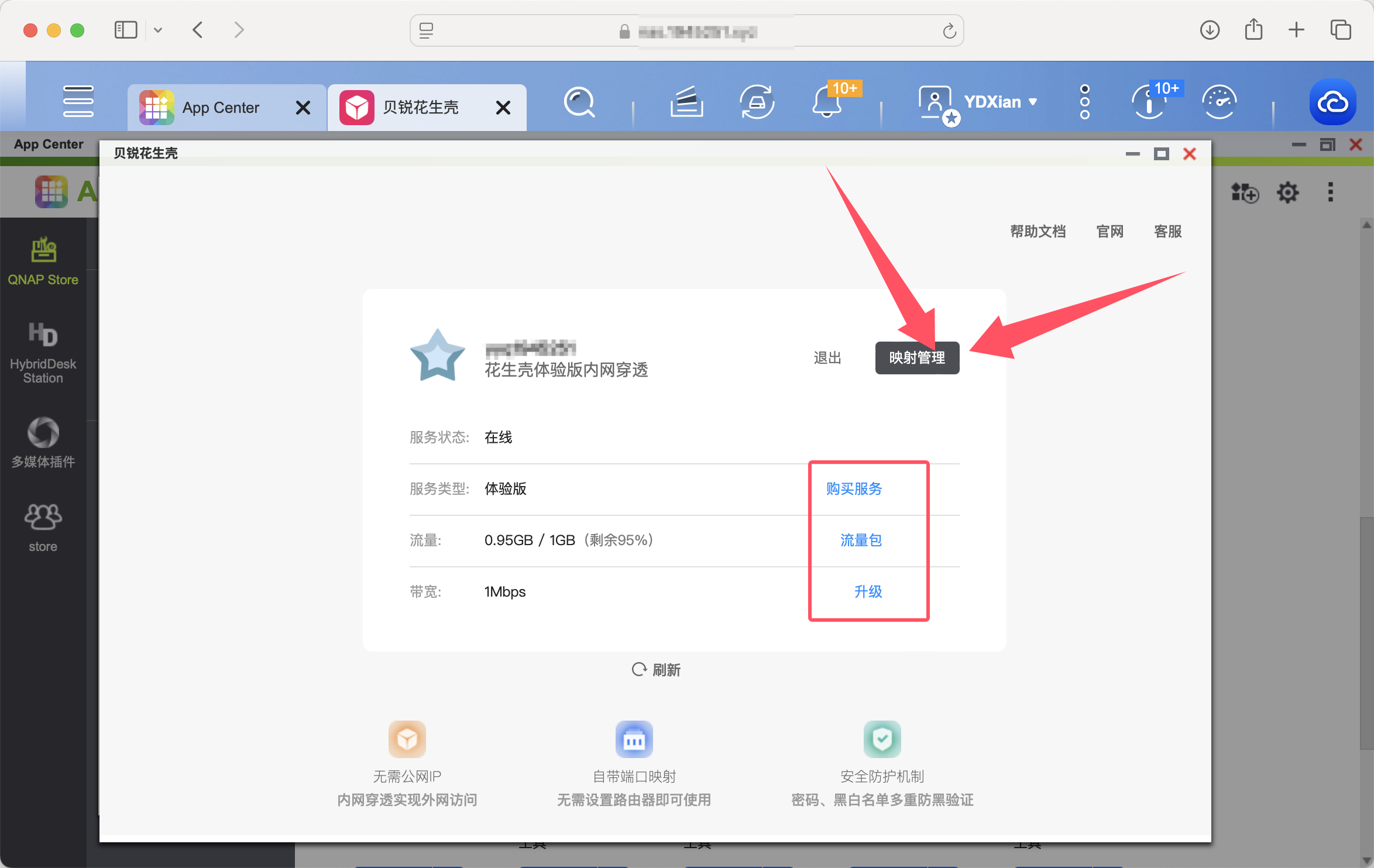This screenshot has width=1374, height=868.
Task: Open 客服 link
Action: click(1167, 232)
